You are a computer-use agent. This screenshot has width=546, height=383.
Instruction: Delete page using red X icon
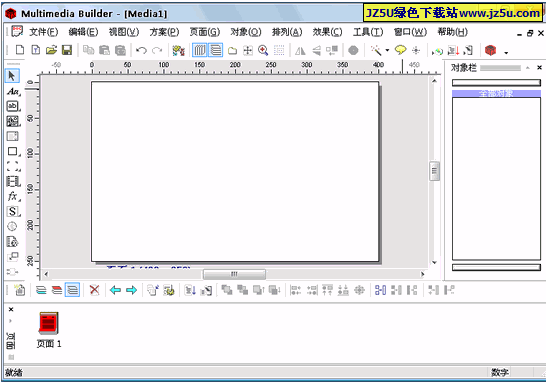pos(94,290)
